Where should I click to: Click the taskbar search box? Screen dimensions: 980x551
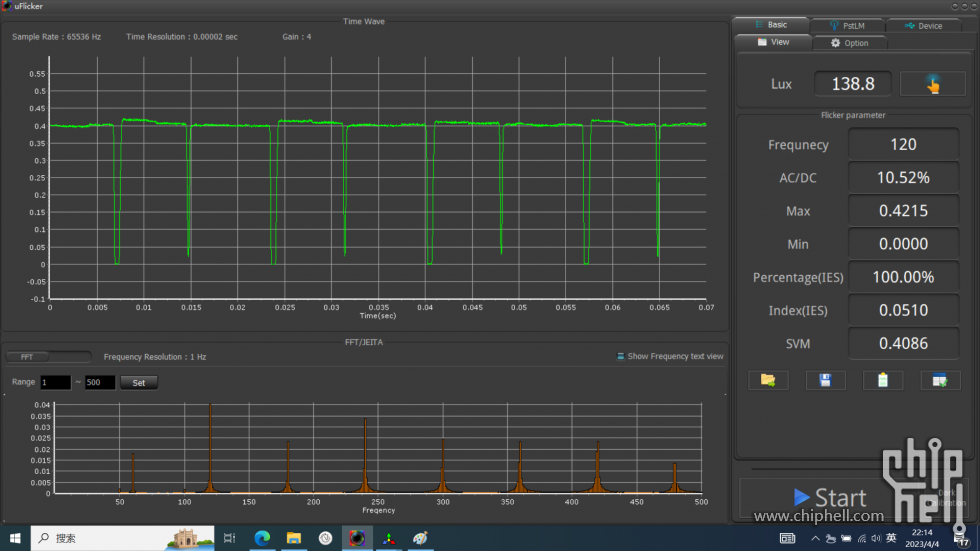click(x=122, y=538)
